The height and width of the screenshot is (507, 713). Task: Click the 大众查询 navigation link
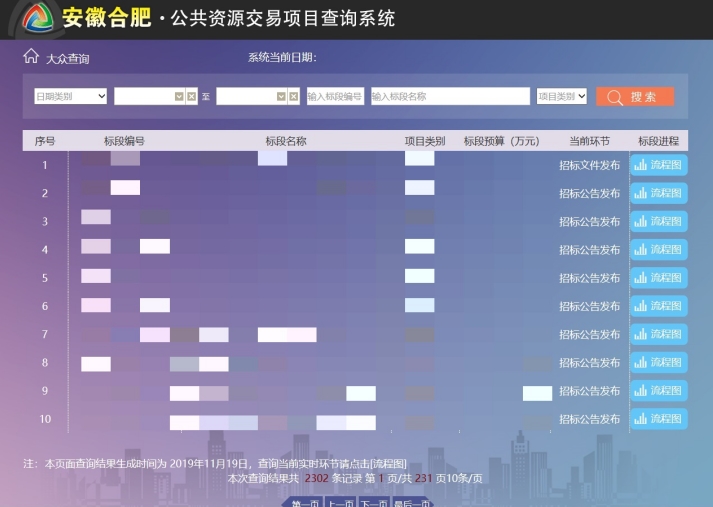click(68, 58)
